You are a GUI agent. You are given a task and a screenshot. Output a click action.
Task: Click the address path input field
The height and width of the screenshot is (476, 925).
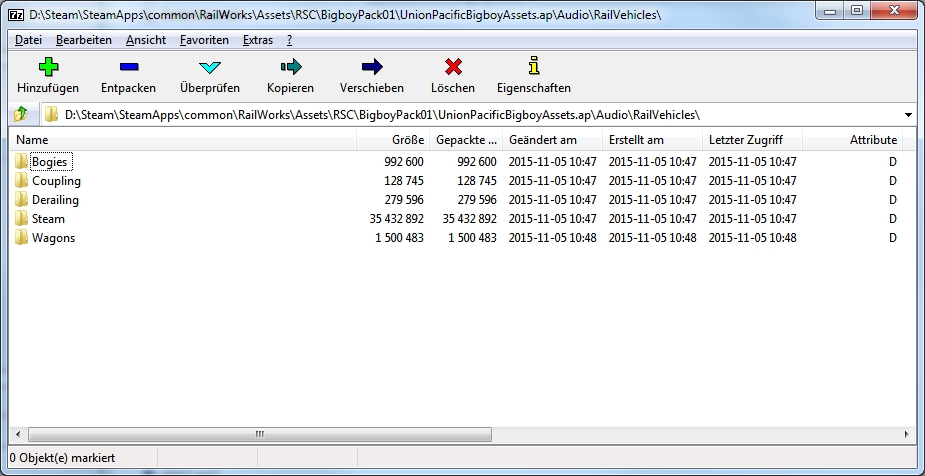[478, 114]
